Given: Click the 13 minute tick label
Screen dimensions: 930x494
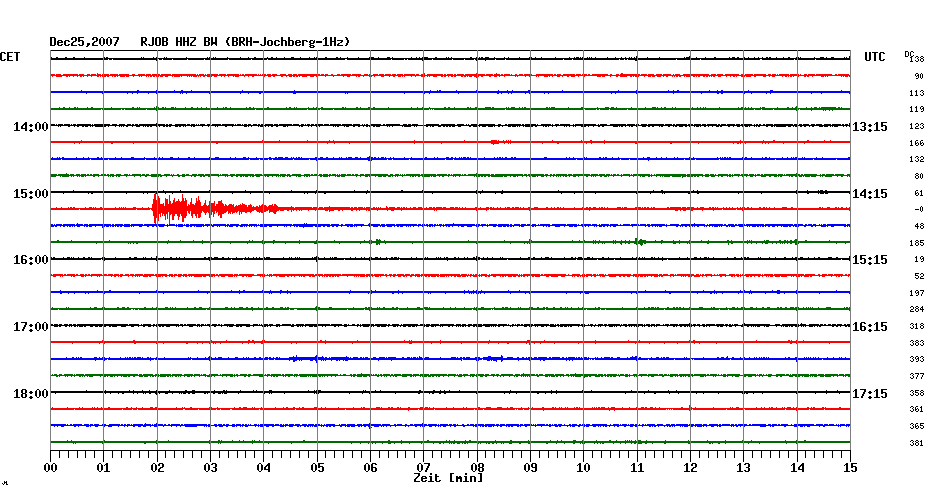Looking at the screenshot, I should click(744, 468).
